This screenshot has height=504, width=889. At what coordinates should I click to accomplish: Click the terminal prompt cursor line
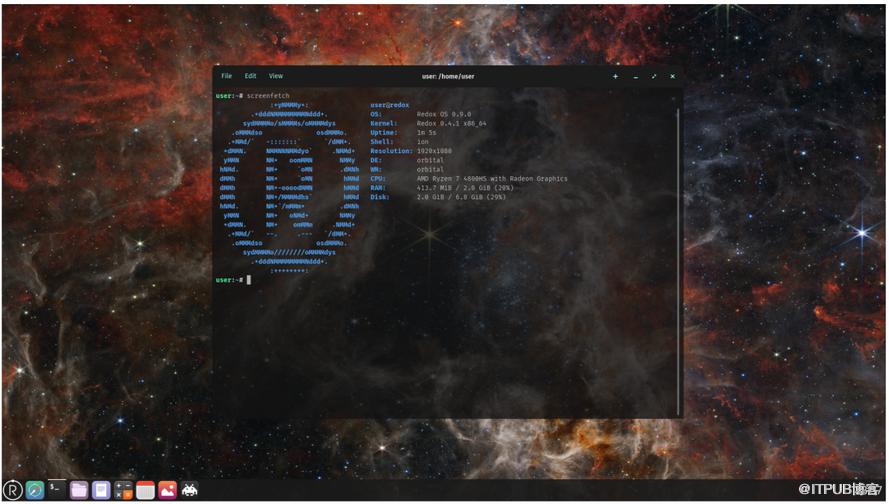(x=233, y=280)
